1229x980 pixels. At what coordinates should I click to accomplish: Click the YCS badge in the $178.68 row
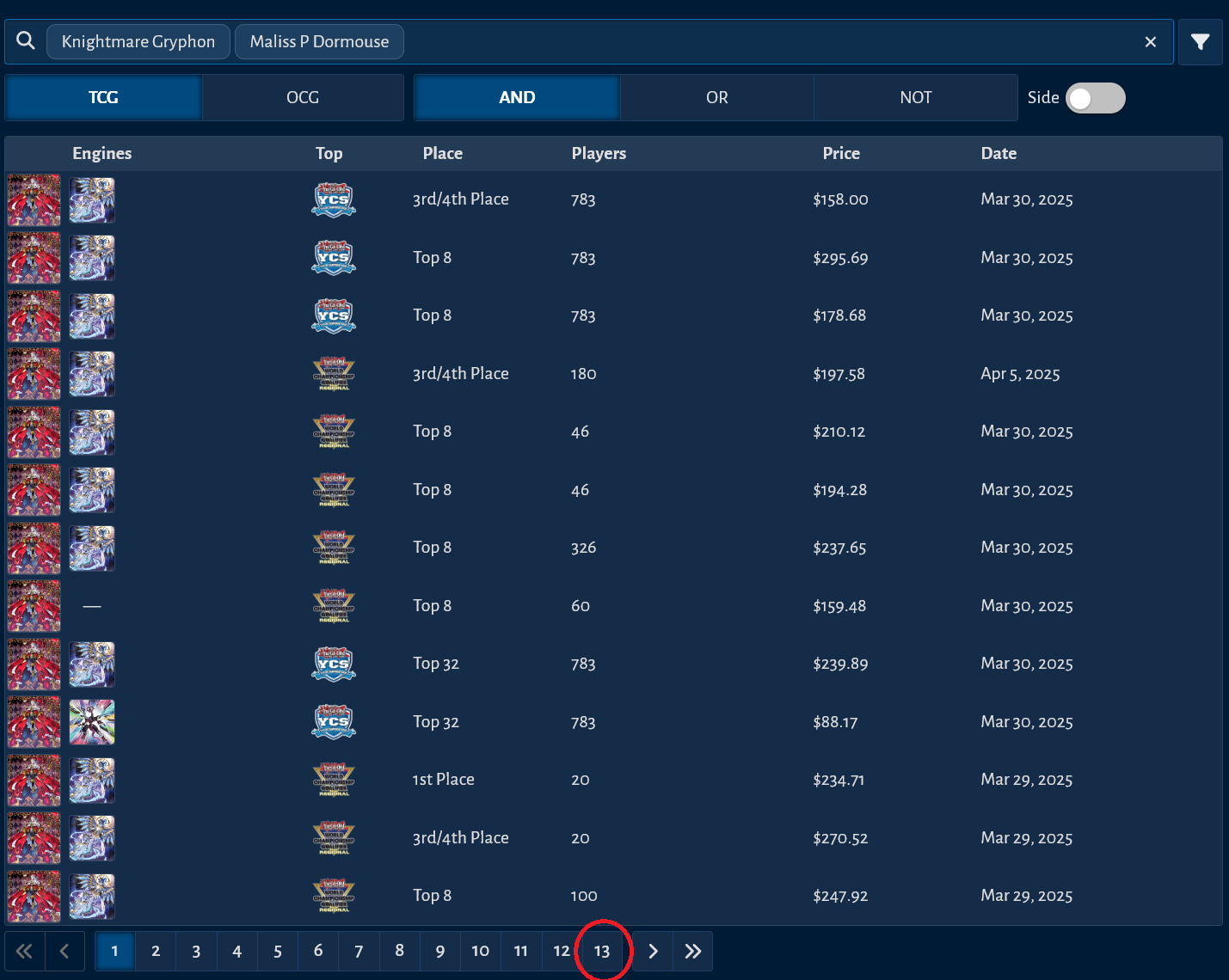click(x=334, y=315)
